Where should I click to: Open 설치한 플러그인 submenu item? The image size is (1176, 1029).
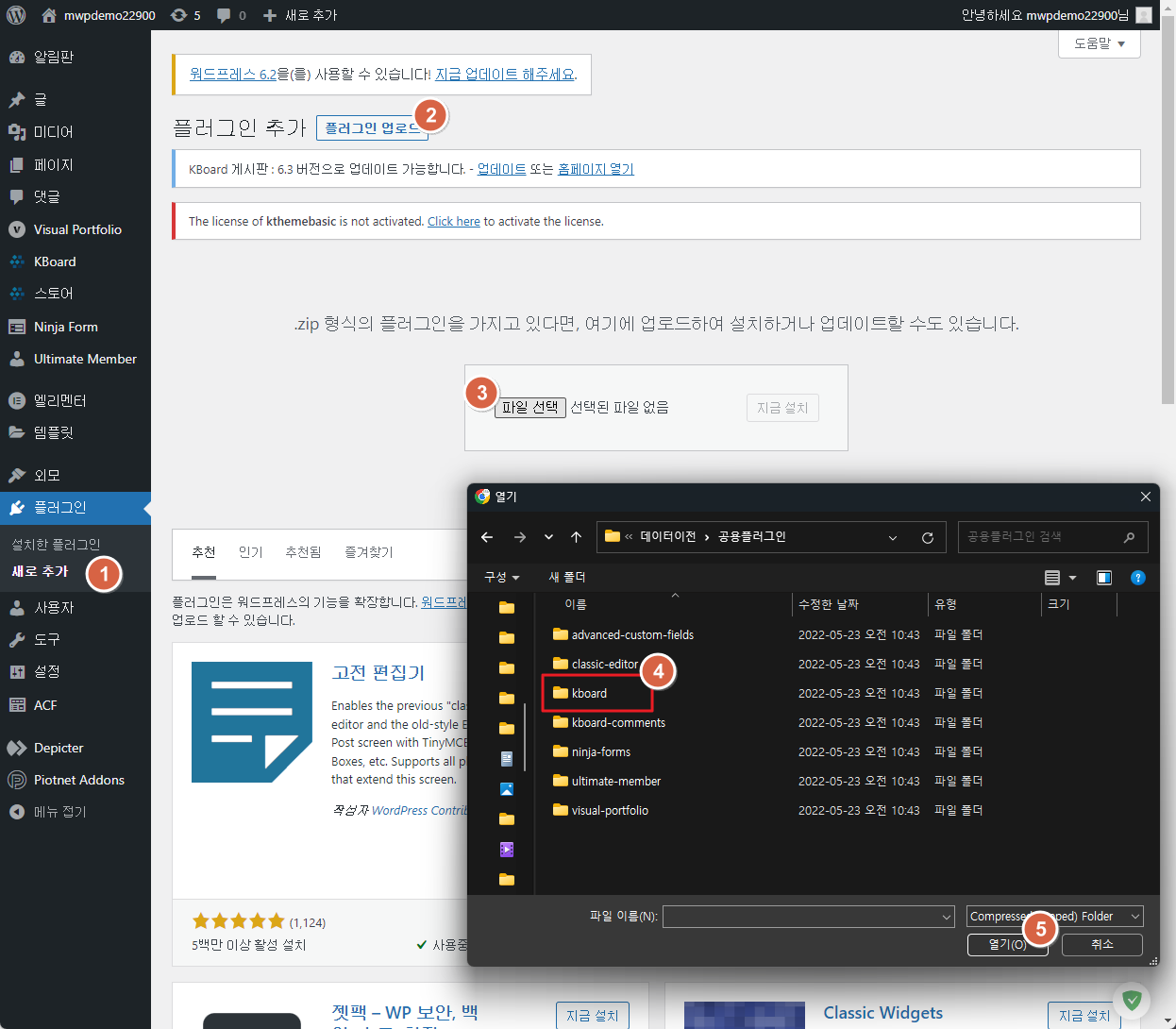[56, 545]
